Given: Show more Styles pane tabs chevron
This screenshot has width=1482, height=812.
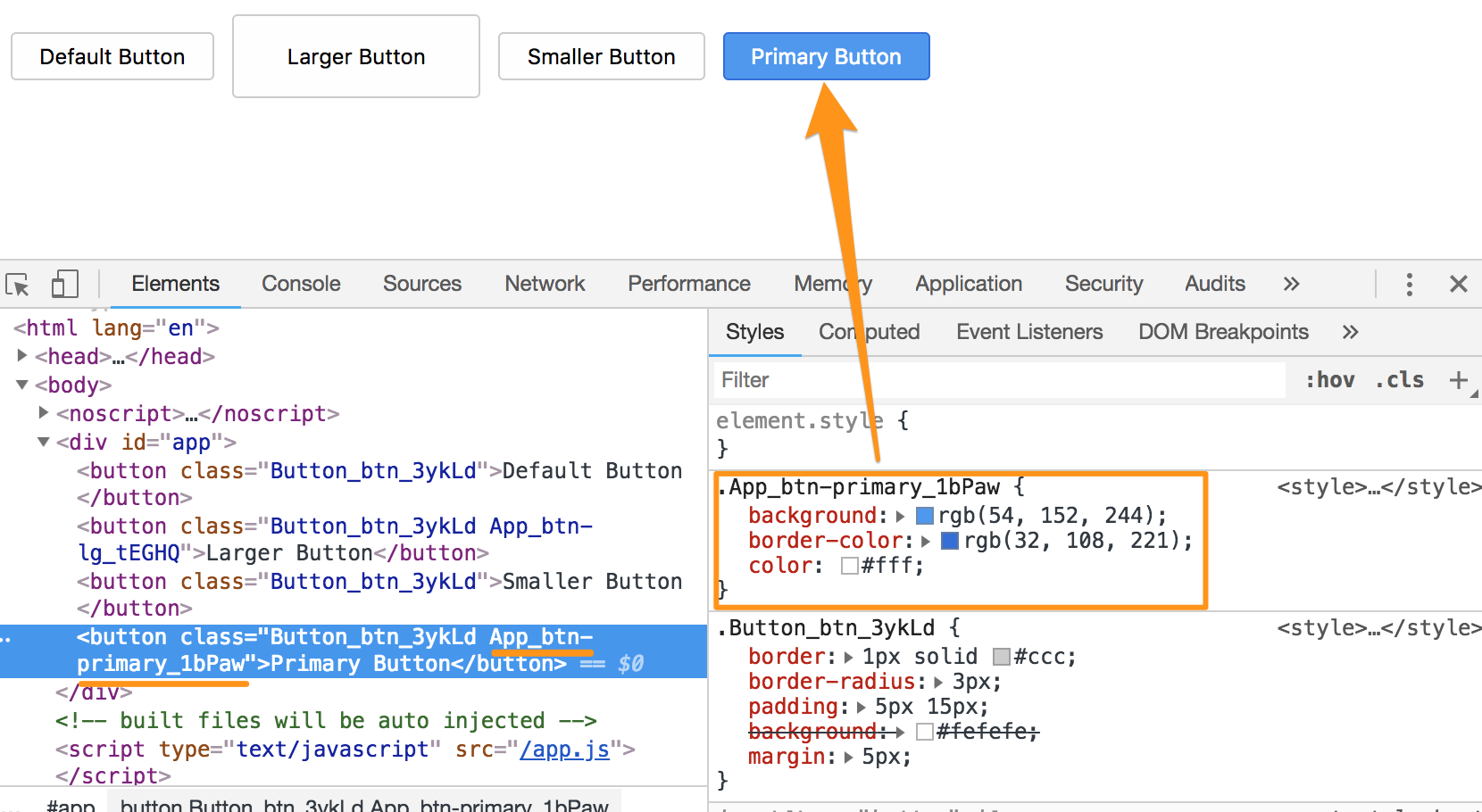Looking at the screenshot, I should (x=1350, y=332).
